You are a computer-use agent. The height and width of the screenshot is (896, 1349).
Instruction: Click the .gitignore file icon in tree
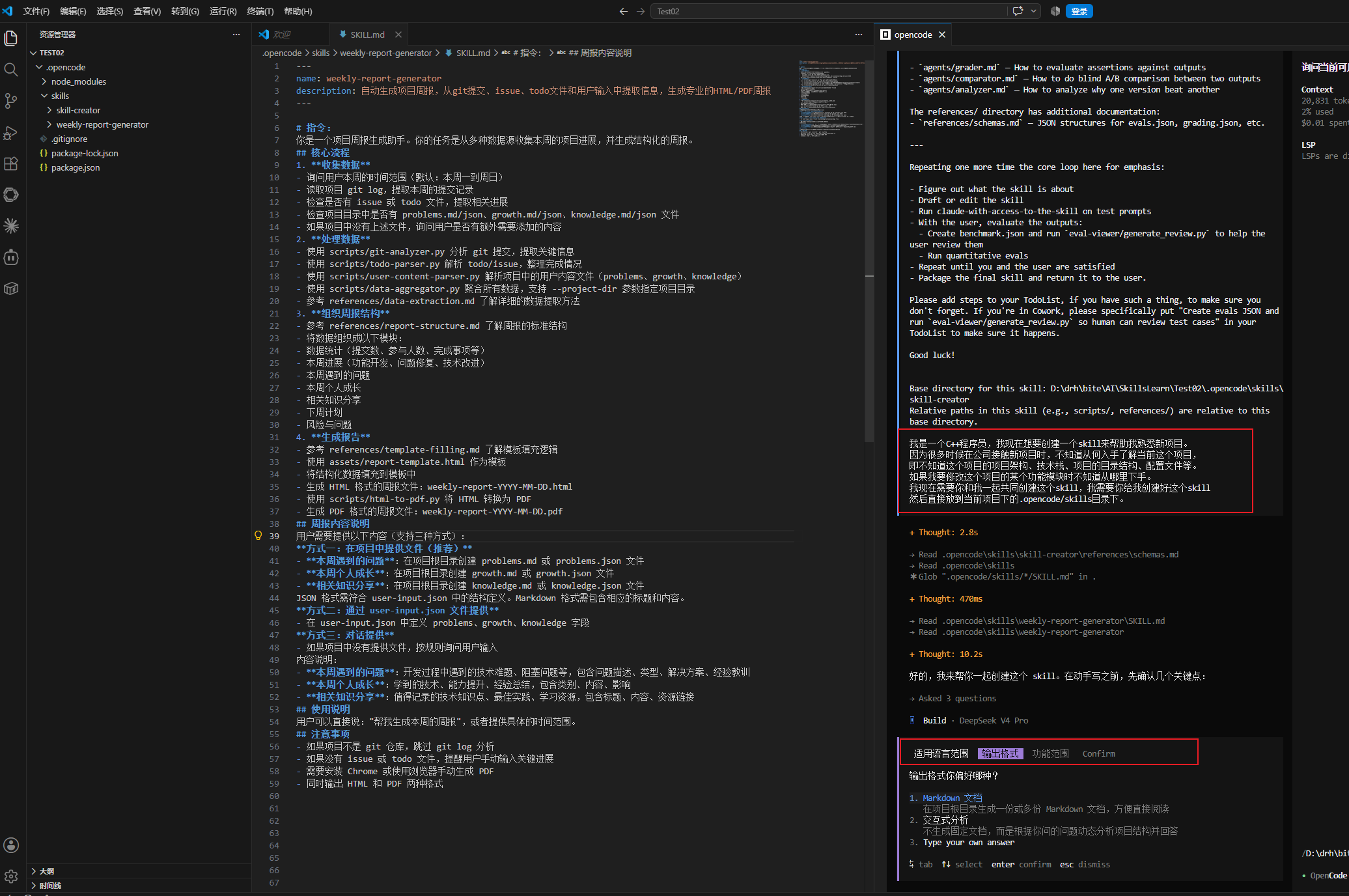(x=44, y=139)
